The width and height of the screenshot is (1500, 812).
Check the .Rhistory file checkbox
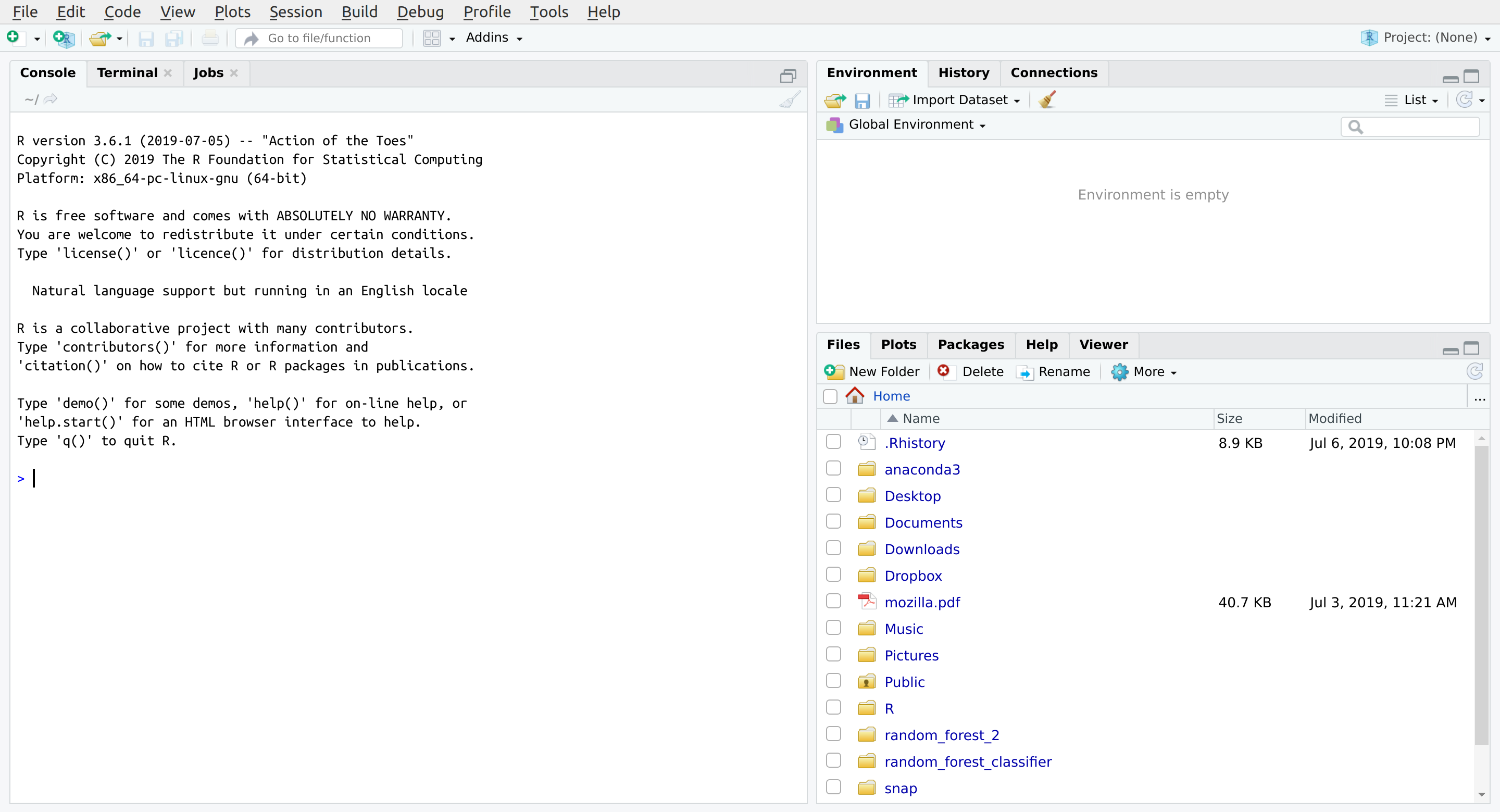tap(834, 442)
